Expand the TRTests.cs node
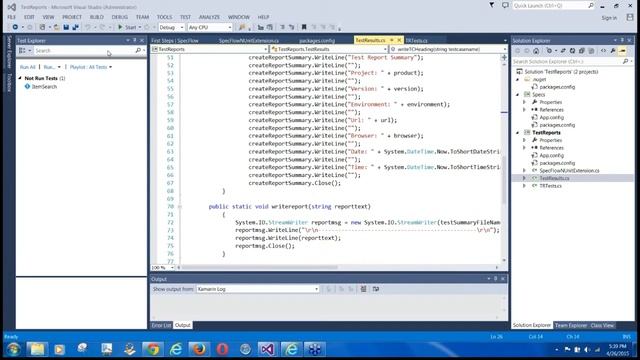640x360 pixels. 524,186
